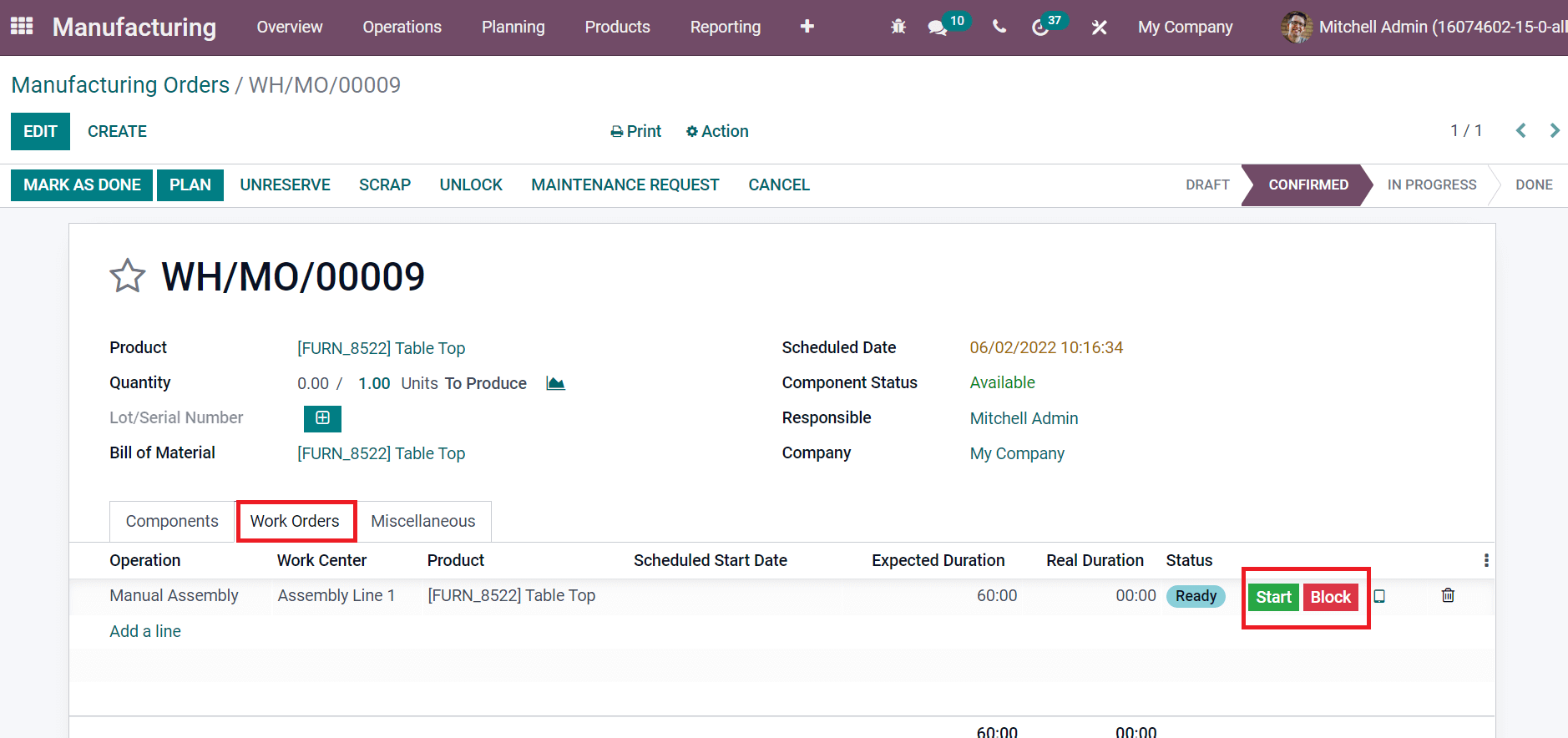Sort by Work Center column header
Screen dimensions: 1568x738
tap(322, 560)
